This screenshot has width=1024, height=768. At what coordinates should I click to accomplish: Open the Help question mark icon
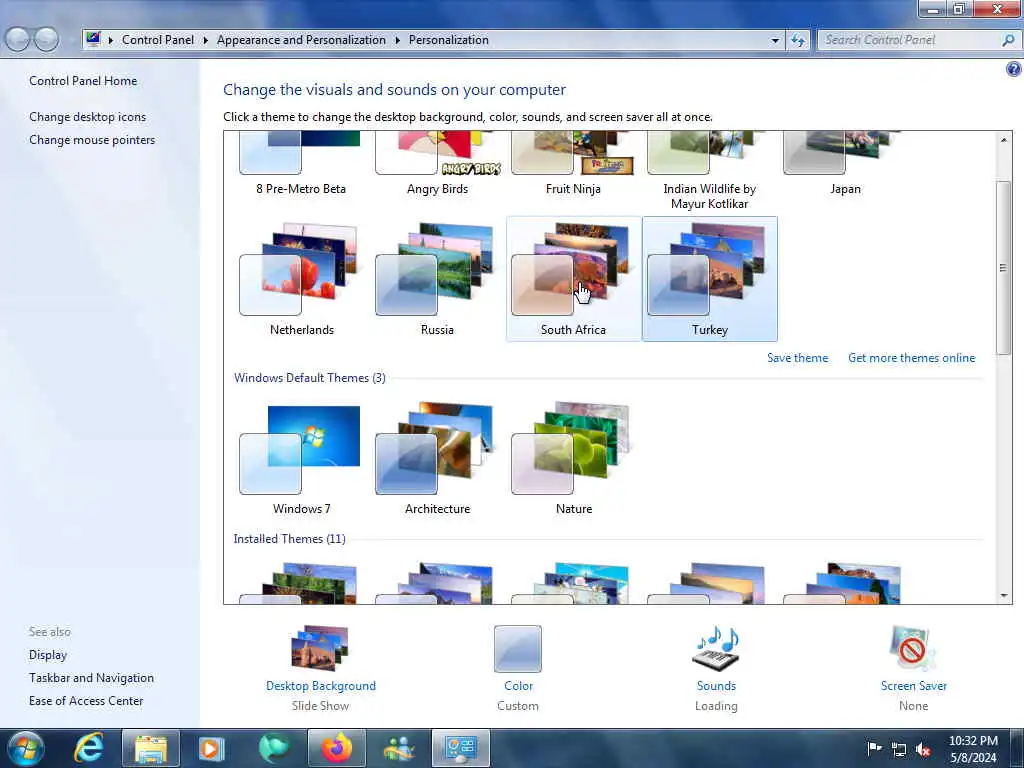coord(1014,68)
